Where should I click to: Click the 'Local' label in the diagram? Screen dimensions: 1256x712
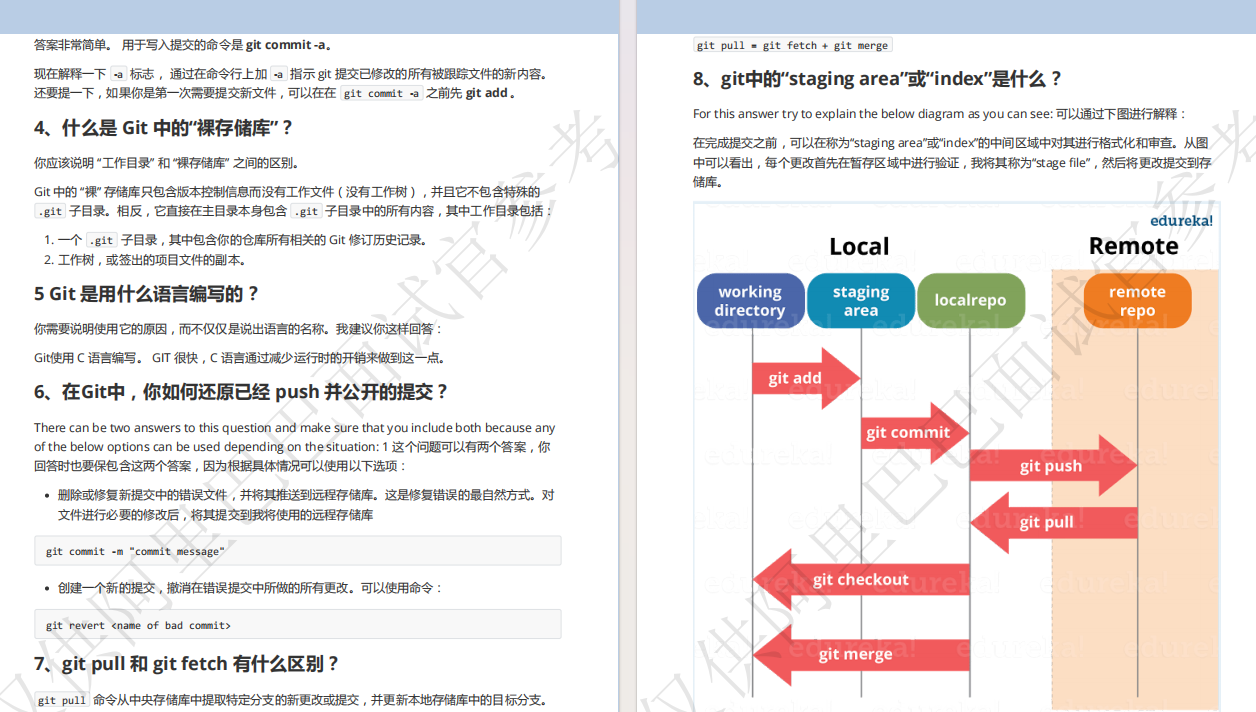point(859,247)
